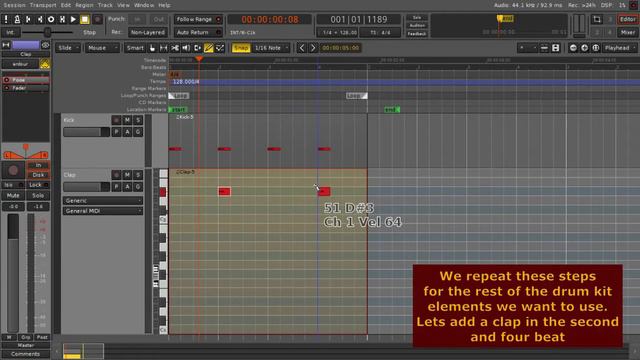This screenshot has width=640, height=360.
Task: Open the Slide edit mode dropdown
Action: [68, 48]
